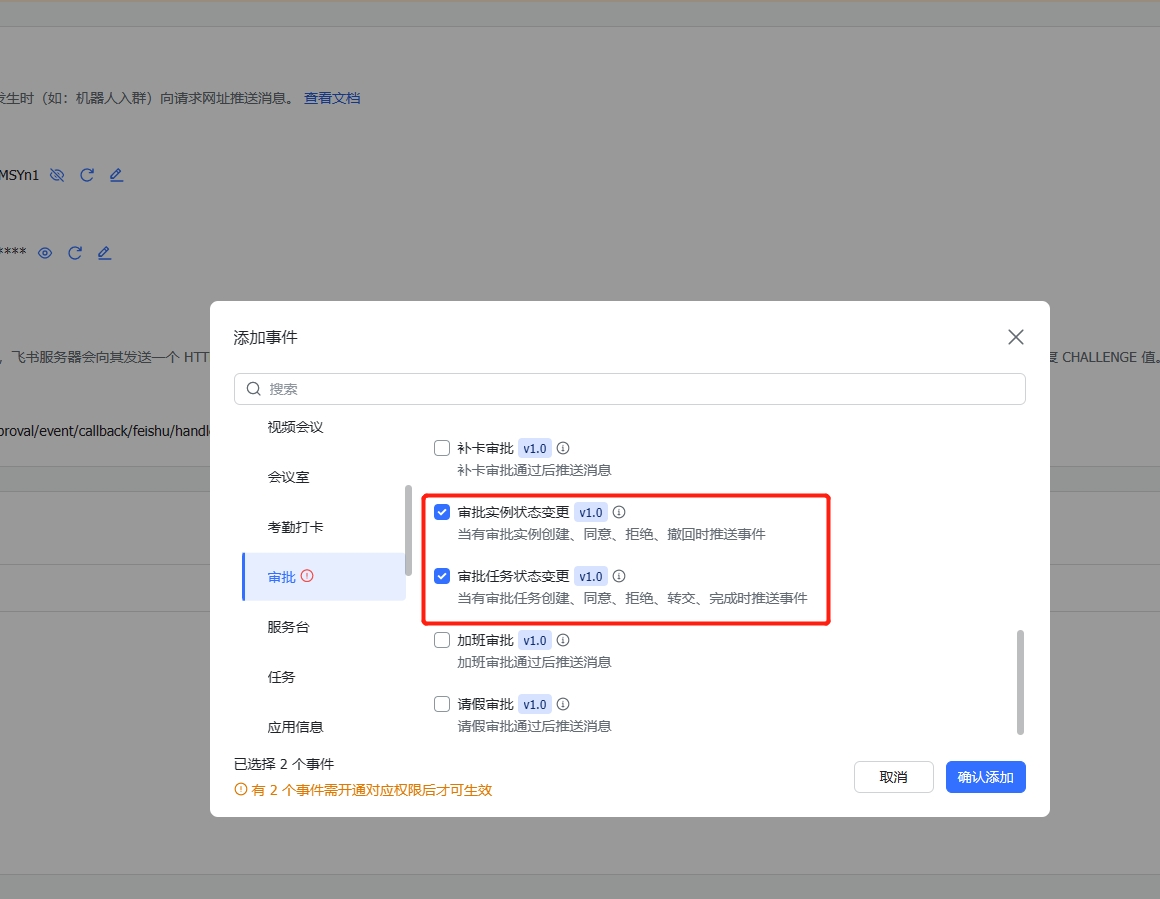Click the 取消 button

tap(894, 777)
